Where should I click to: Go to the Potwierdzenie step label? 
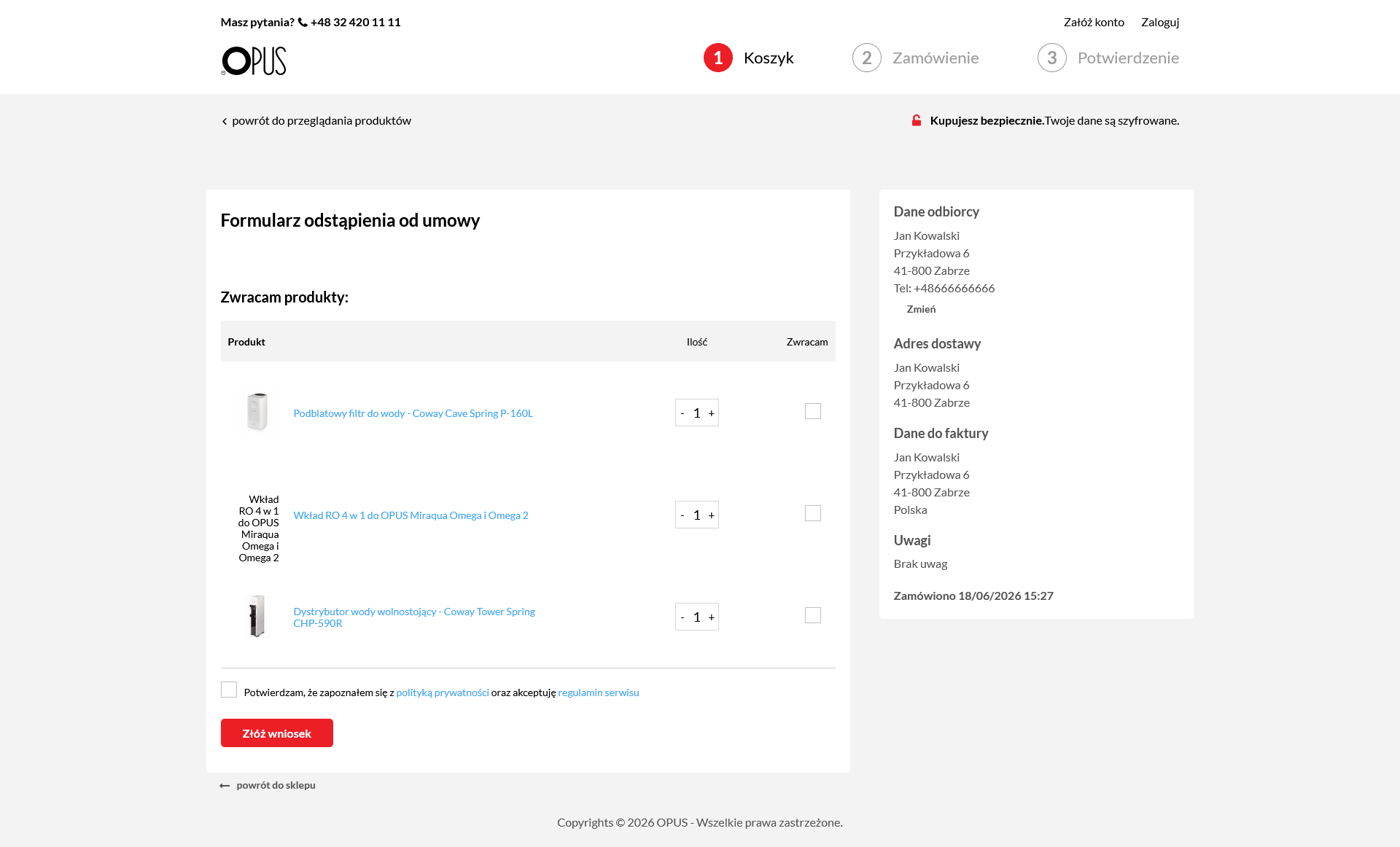1128,58
